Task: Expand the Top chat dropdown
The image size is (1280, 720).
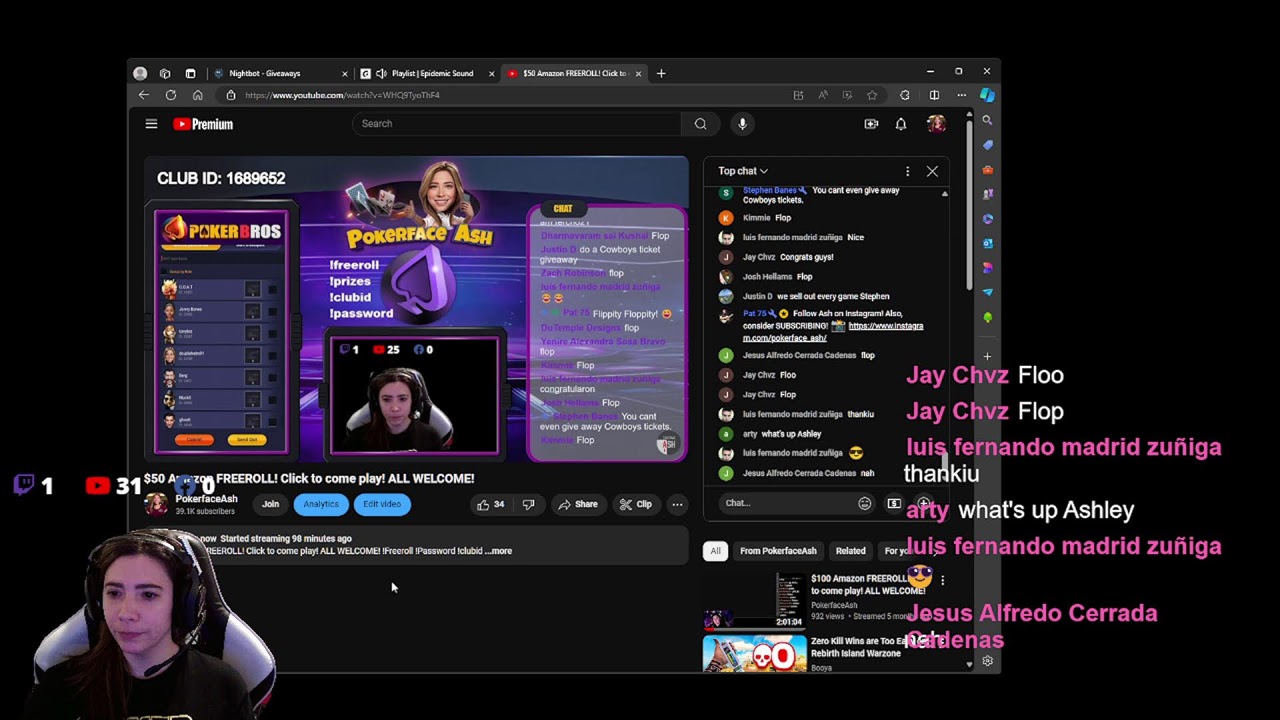Action: click(x=743, y=171)
